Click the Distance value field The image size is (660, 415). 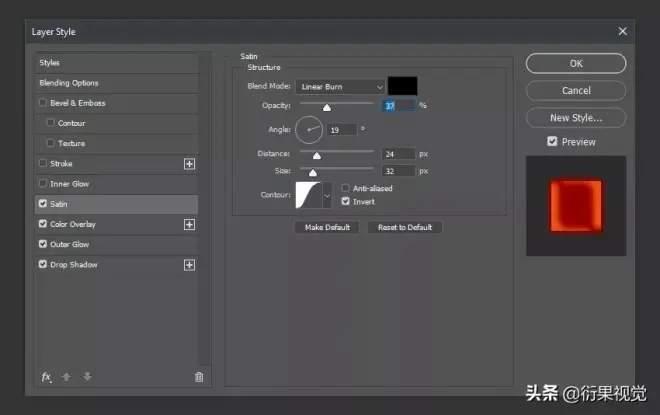[x=398, y=154]
